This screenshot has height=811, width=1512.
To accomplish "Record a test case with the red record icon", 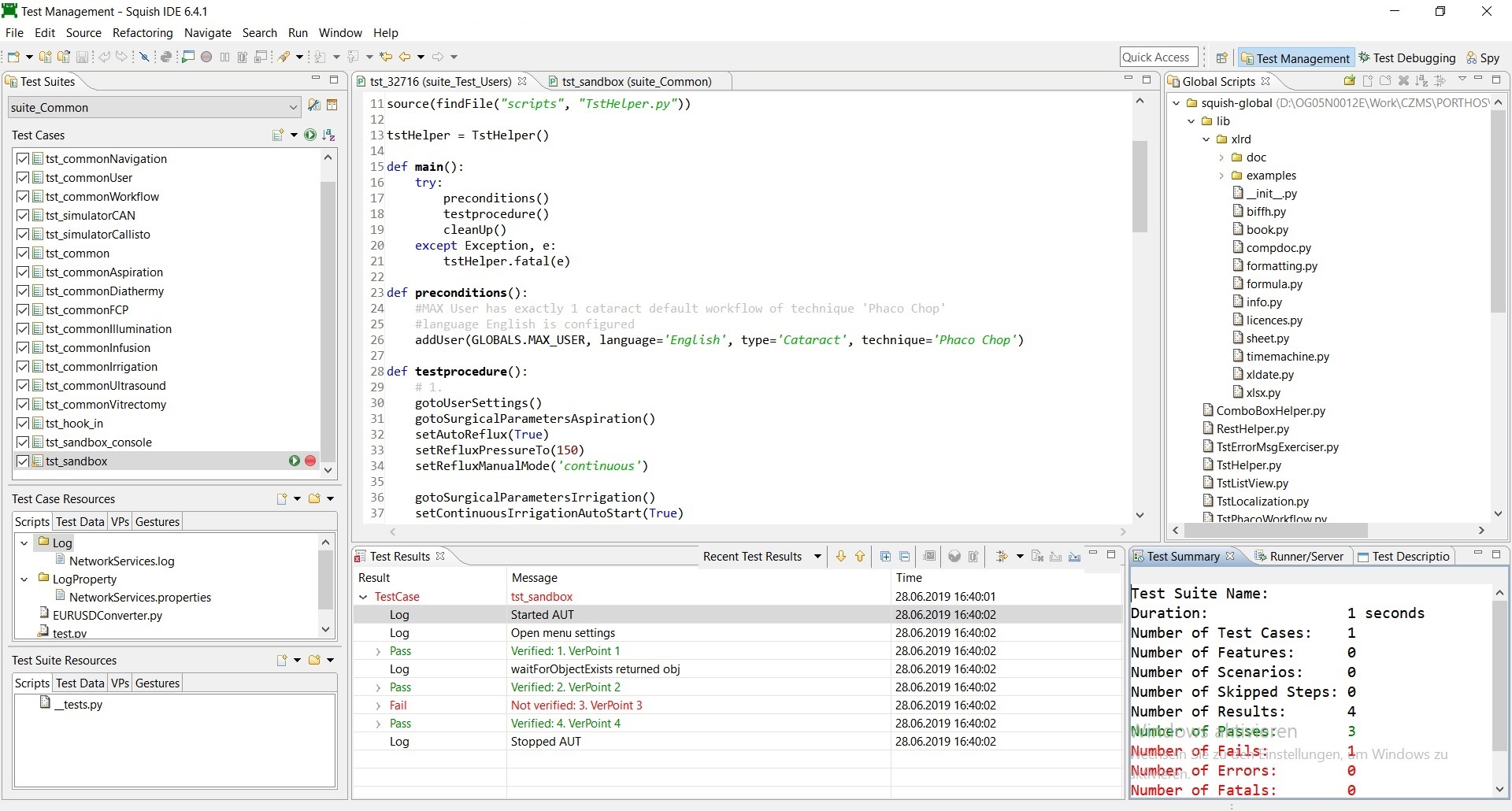I will [206, 56].
